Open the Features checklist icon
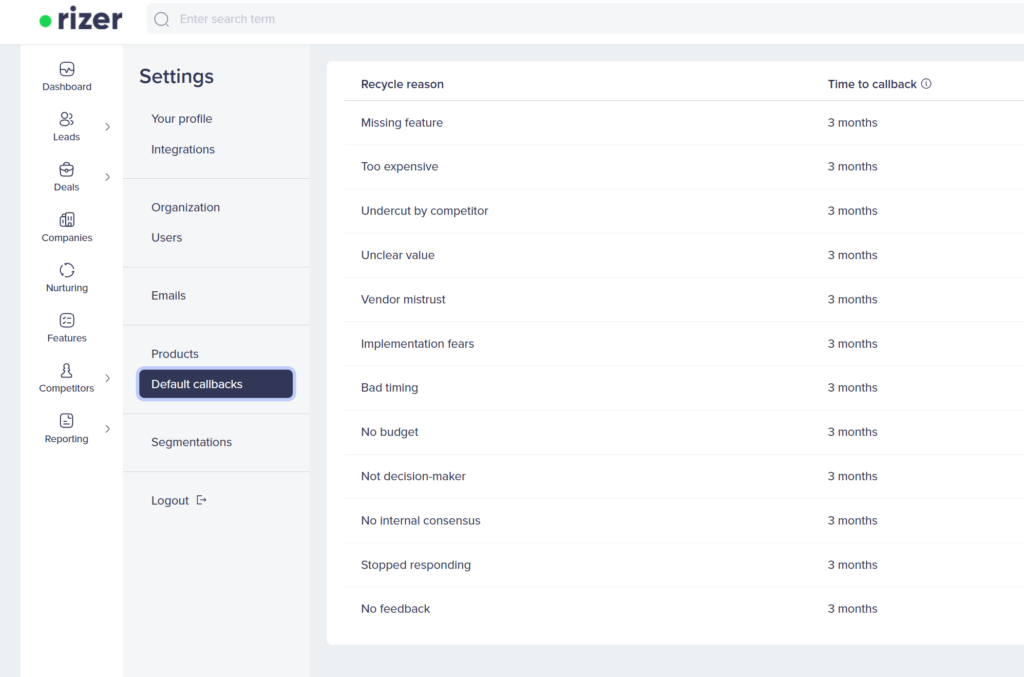 (67, 321)
